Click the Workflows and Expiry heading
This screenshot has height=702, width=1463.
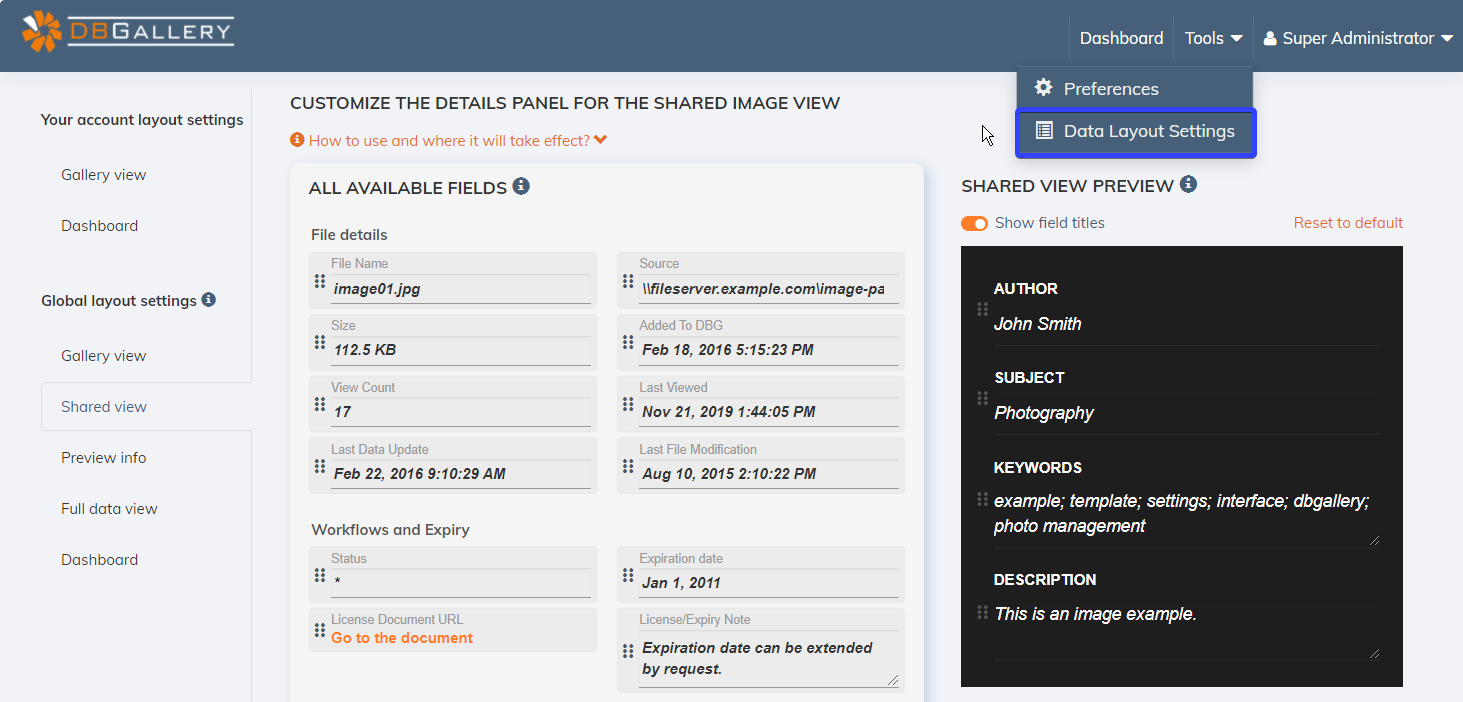coord(390,530)
